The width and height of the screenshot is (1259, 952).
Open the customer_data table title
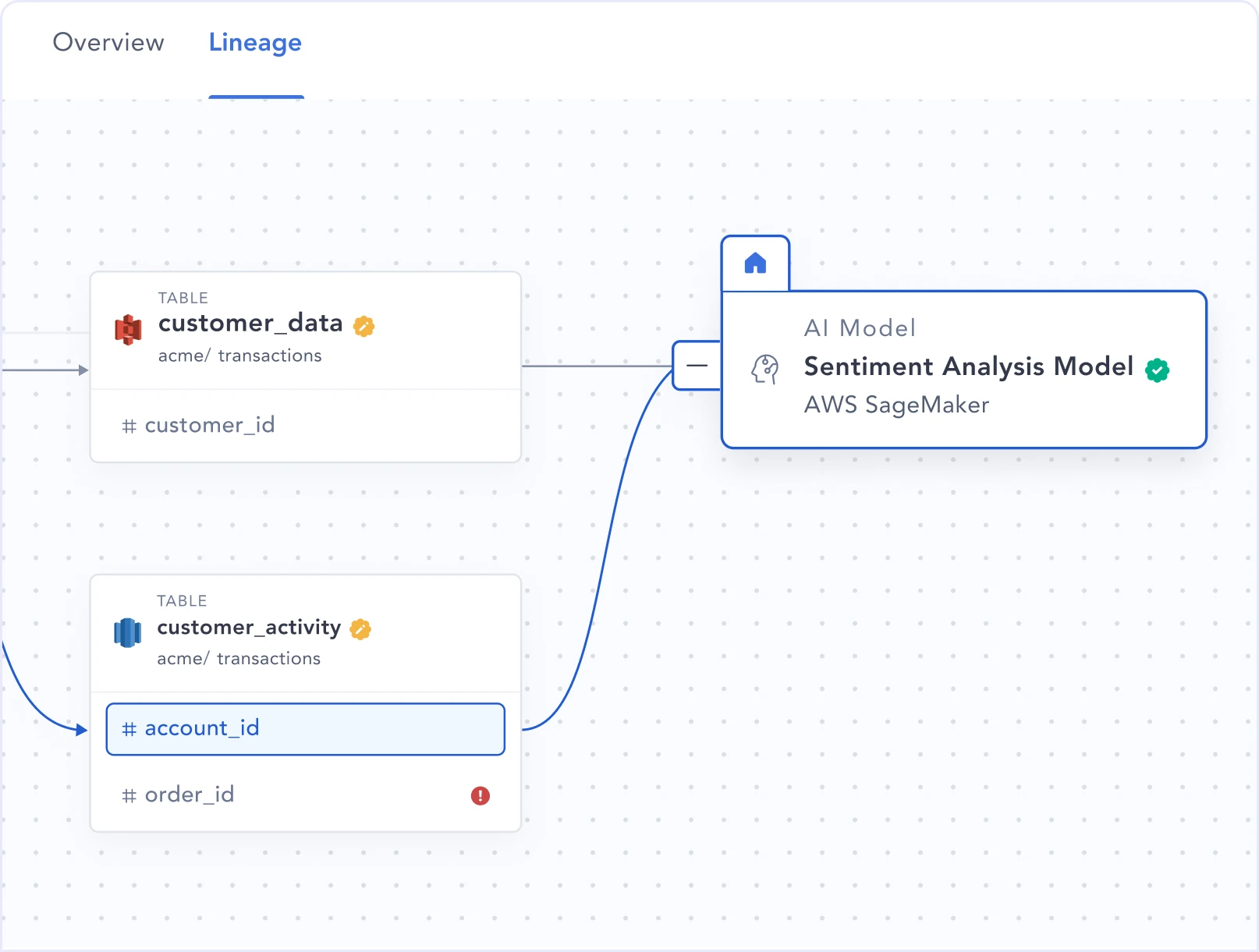click(x=250, y=323)
